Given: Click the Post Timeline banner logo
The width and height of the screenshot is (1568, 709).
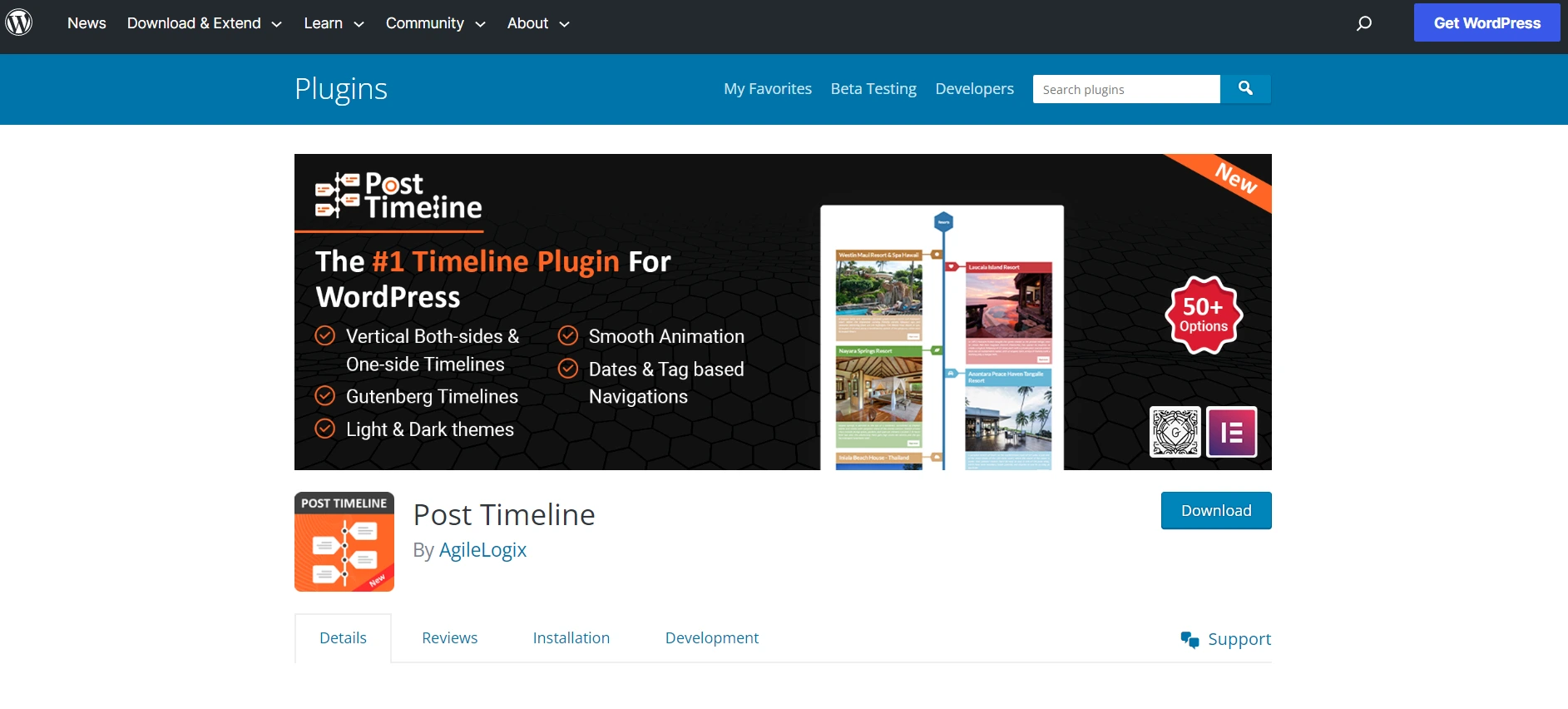Looking at the screenshot, I should (398, 196).
